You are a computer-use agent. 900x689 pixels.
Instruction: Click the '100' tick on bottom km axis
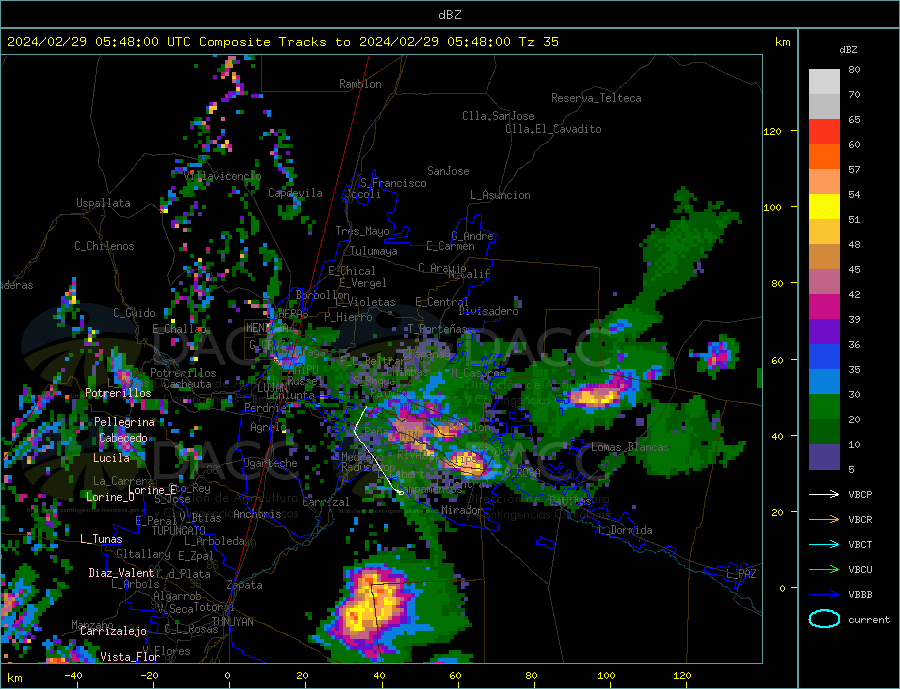[606, 676]
